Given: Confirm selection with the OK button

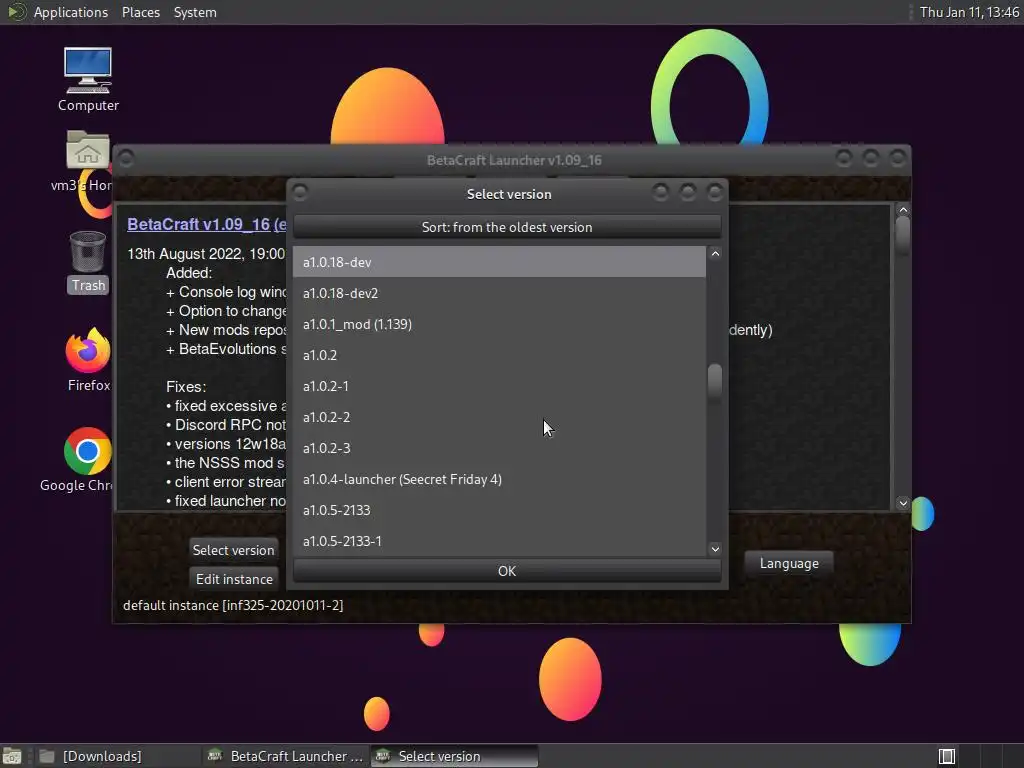Looking at the screenshot, I should point(507,571).
